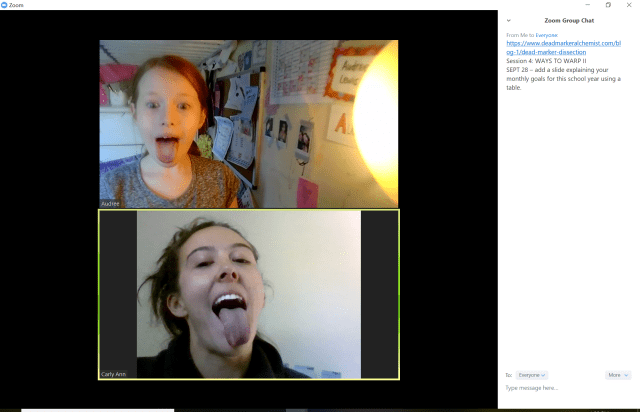Click the "Audree" name label on video
This screenshot has width=640, height=412.
tap(110, 203)
